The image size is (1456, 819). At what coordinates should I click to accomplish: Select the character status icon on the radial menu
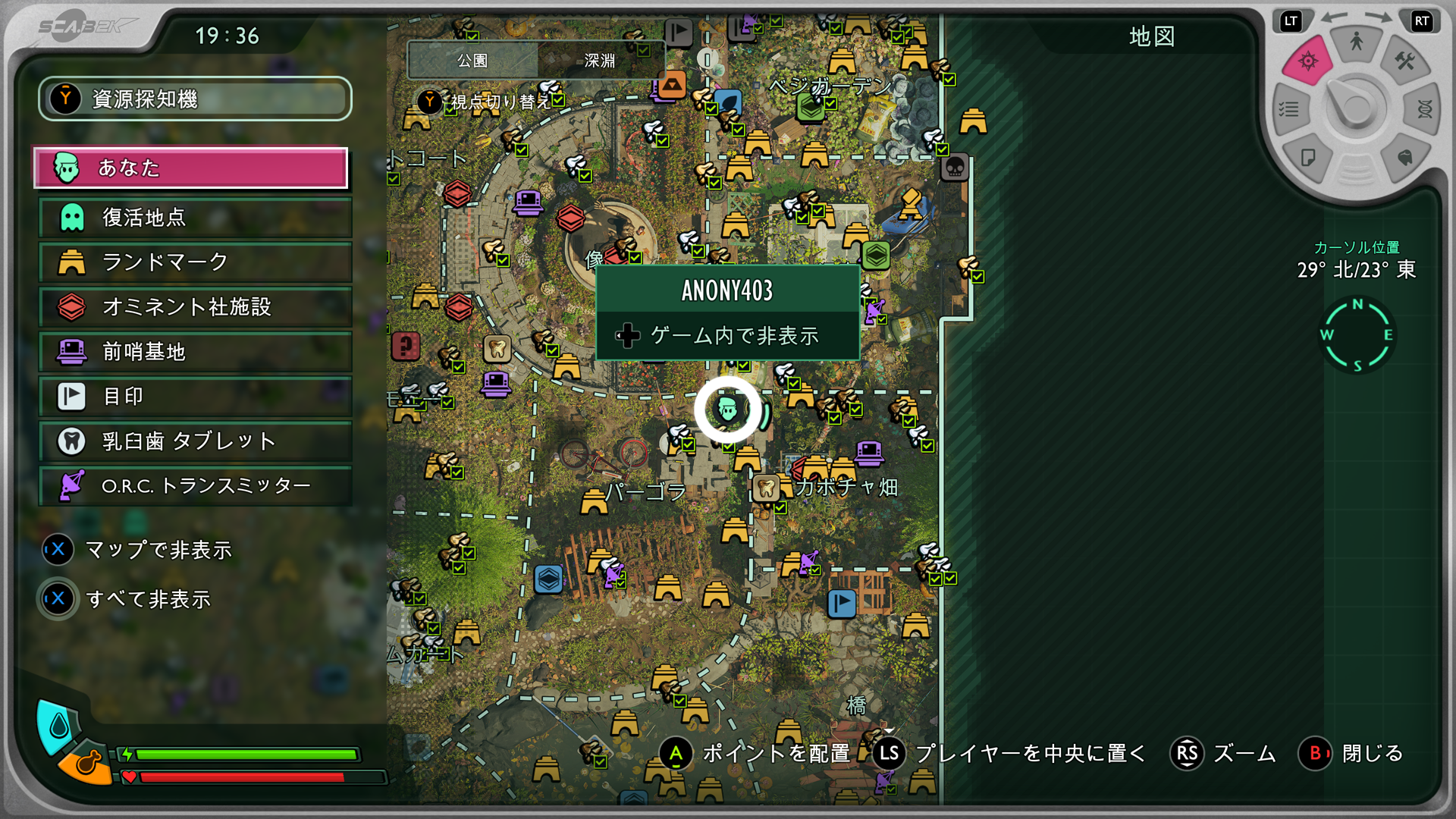pos(1356,41)
